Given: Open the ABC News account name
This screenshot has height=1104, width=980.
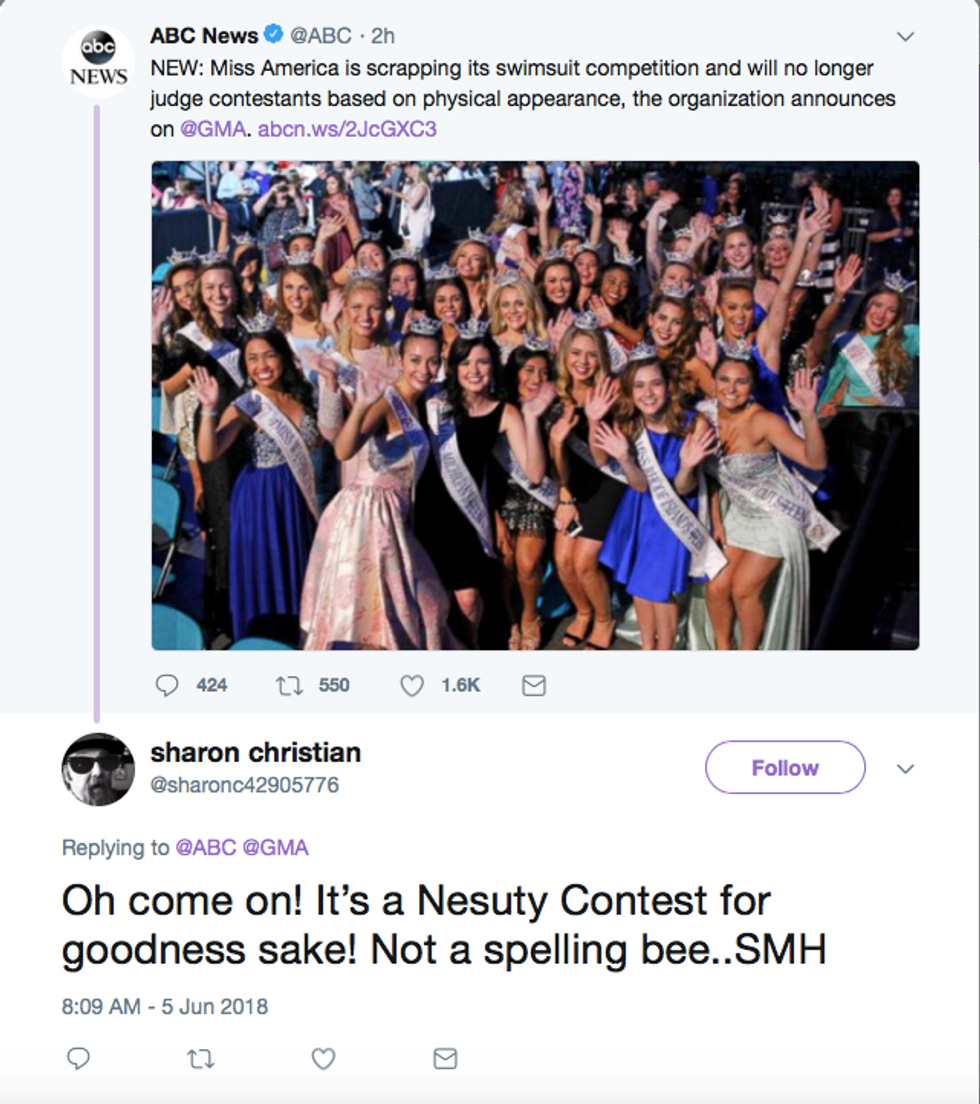Looking at the screenshot, I should pyautogui.click(x=204, y=36).
